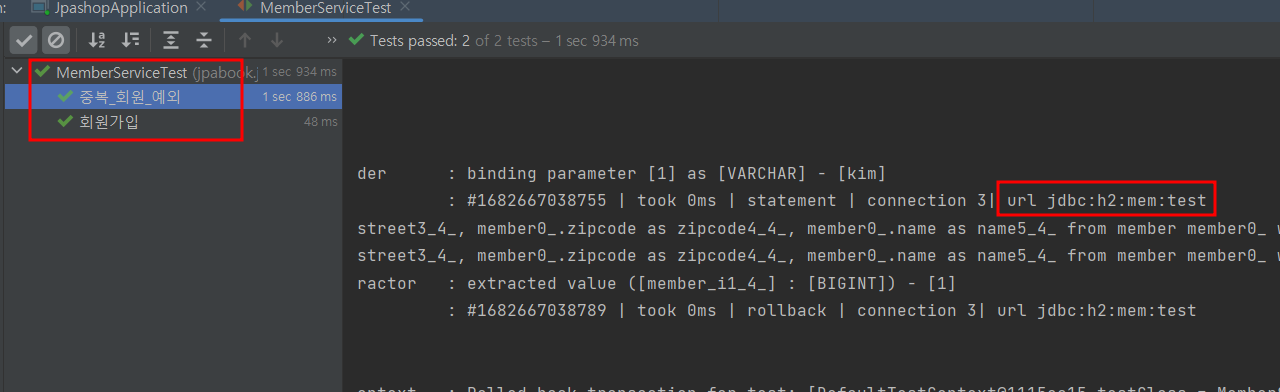Select the MemberServiceTest root test node
Image resolution: width=1280 pixels, height=392 pixels.
pyautogui.click(x=171, y=72)
